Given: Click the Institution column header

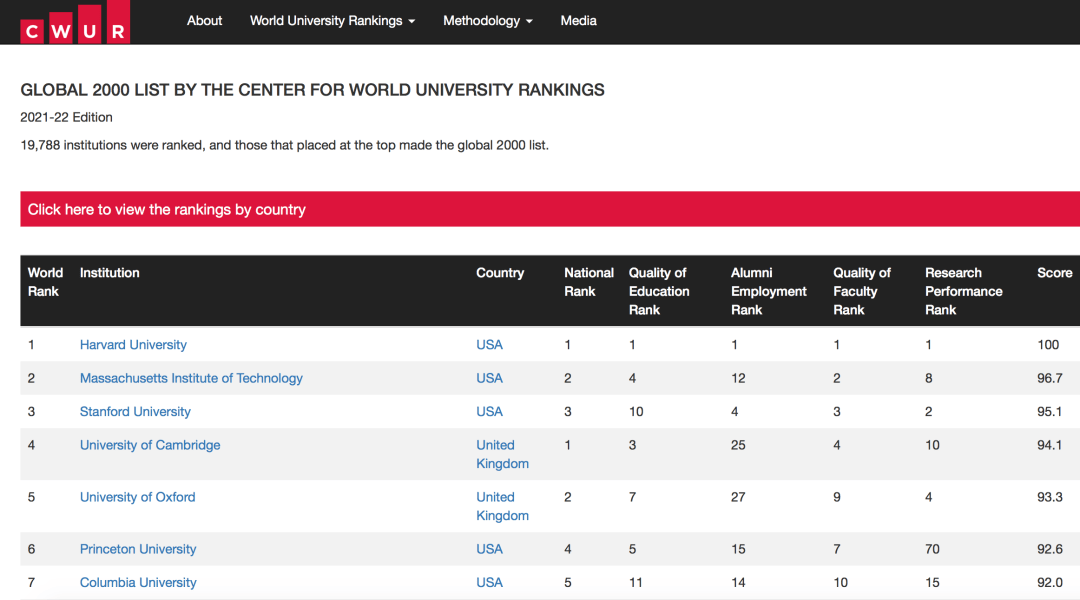Looking at the screenshot, I should tap(110, 273).
